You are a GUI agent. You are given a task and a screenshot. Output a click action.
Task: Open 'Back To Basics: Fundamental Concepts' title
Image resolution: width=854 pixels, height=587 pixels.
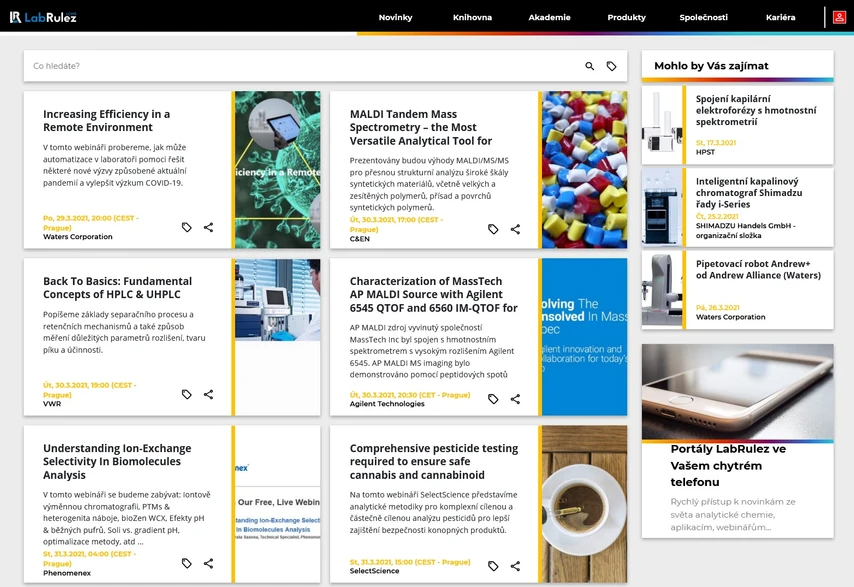pos(117,288)
